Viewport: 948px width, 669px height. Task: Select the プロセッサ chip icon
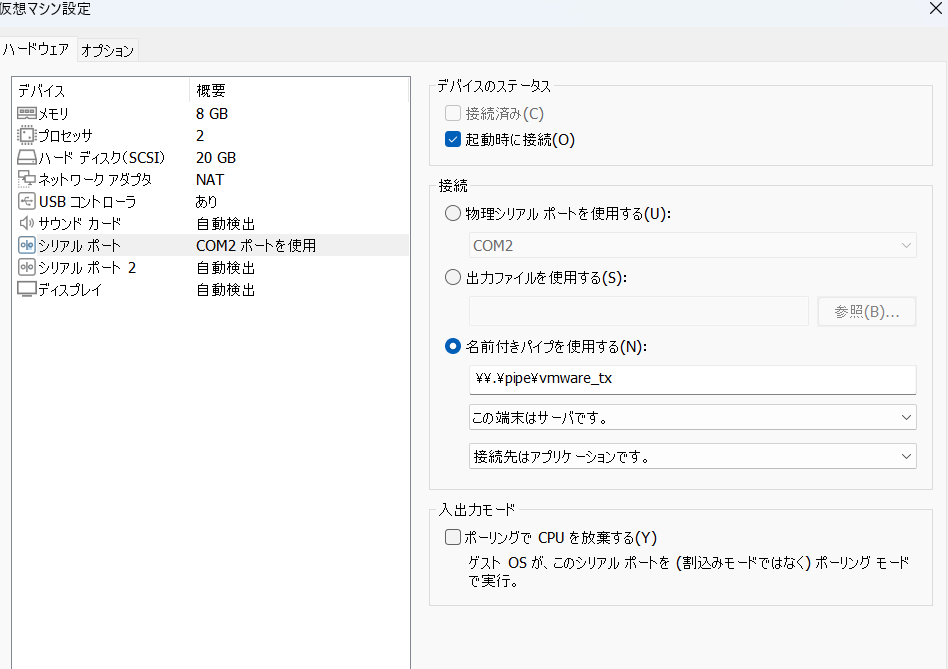point(27,135)
